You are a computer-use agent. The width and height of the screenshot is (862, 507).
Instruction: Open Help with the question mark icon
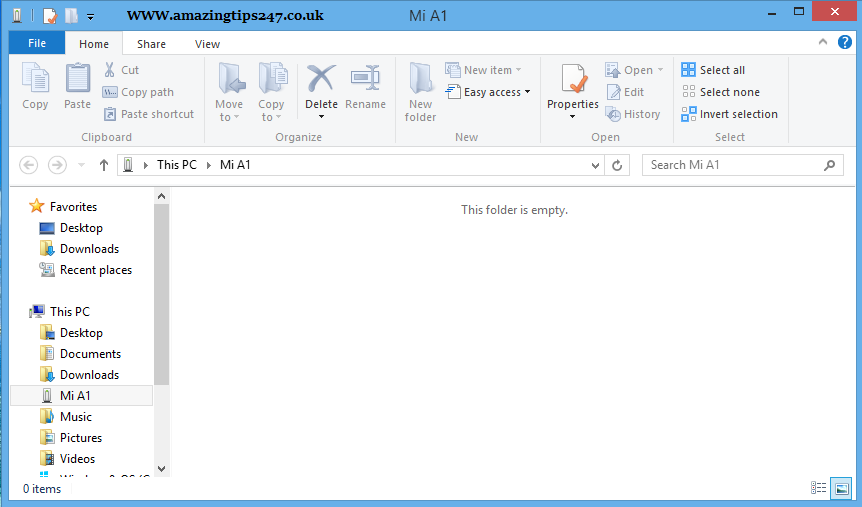[844, 42]
